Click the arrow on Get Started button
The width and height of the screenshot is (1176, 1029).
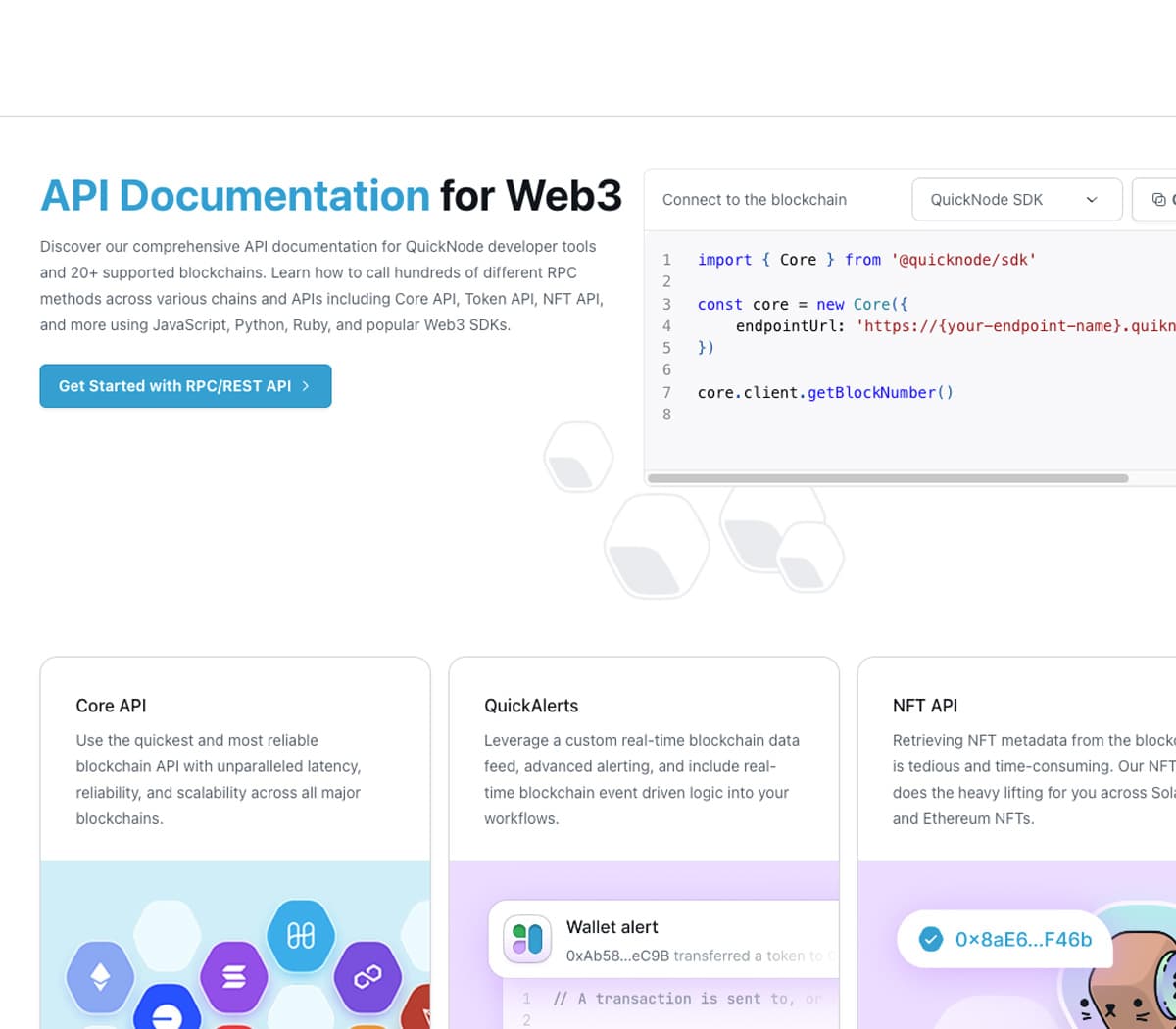coord(306,386)
